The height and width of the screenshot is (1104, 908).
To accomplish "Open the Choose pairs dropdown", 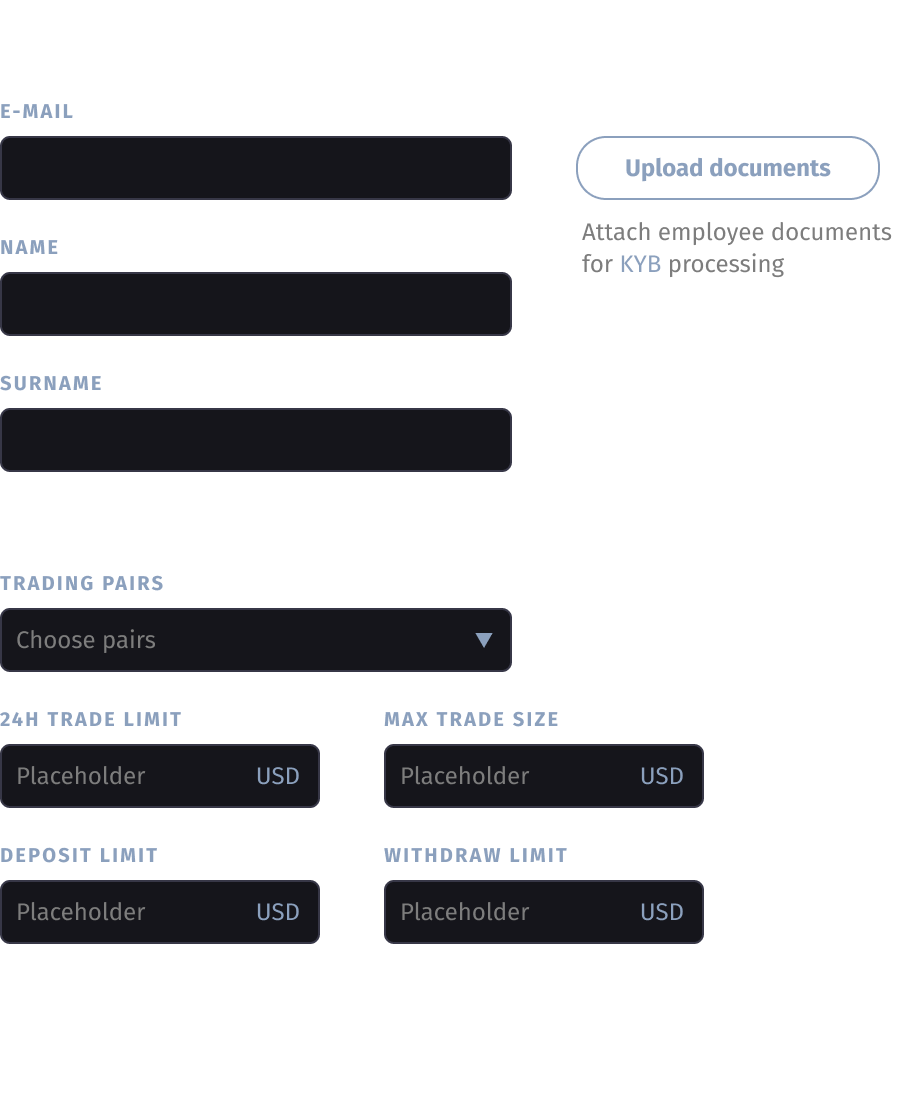I will pos(240,640).
